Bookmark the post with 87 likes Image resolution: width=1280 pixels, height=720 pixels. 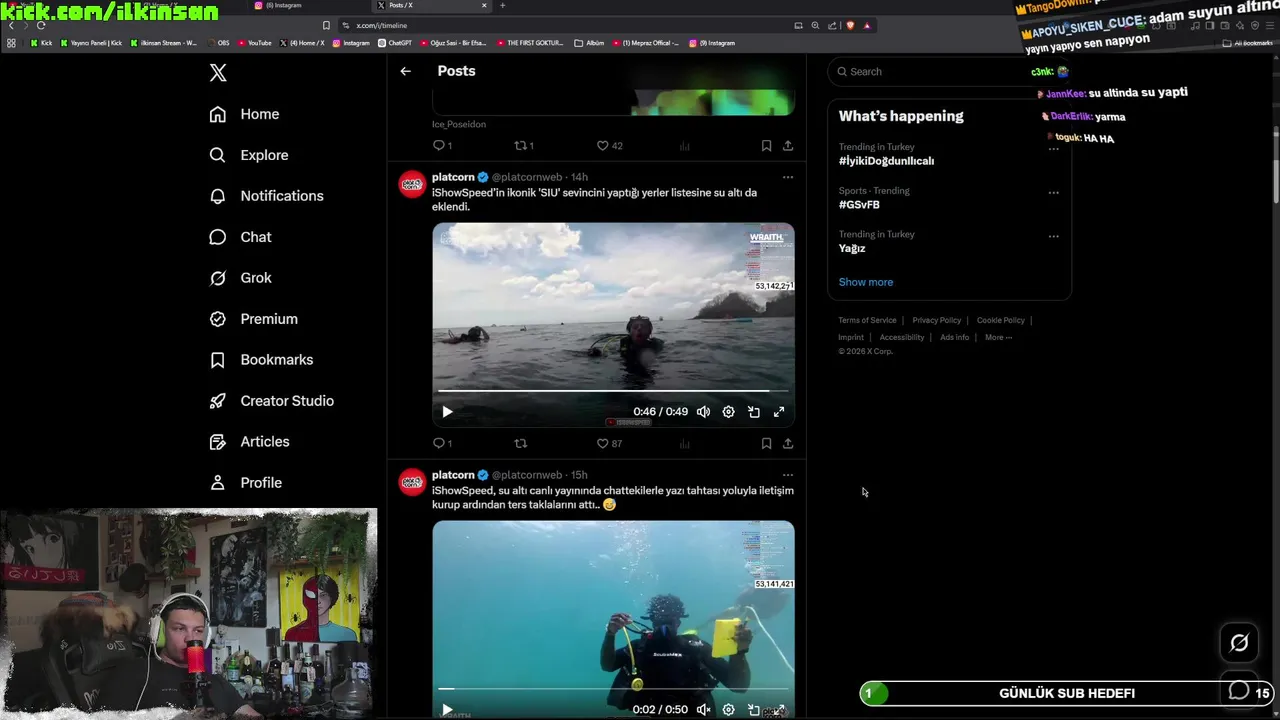766,443
